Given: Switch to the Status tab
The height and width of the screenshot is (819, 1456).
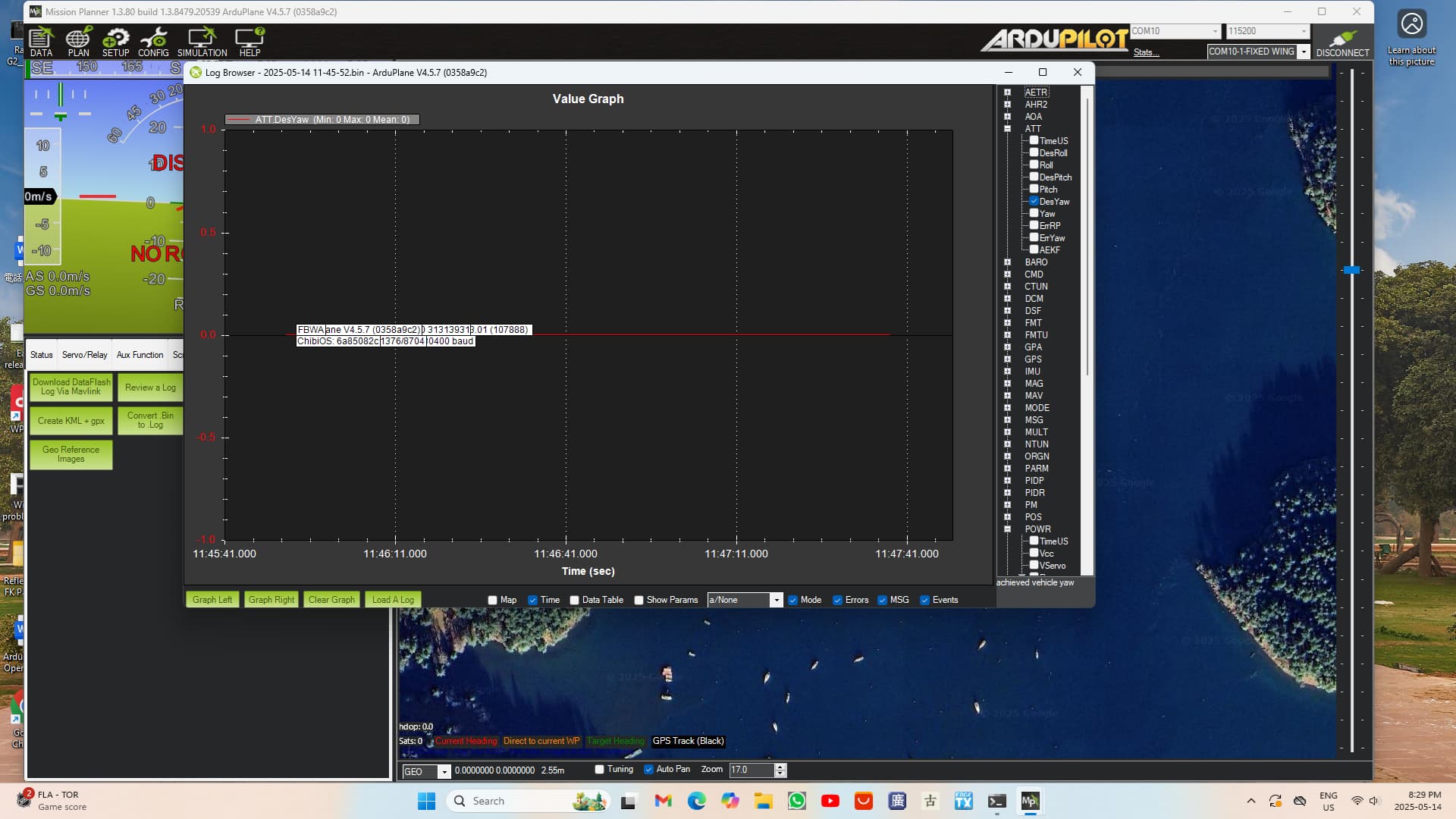Looking at the screenshot, I should [x=42, y=355].
